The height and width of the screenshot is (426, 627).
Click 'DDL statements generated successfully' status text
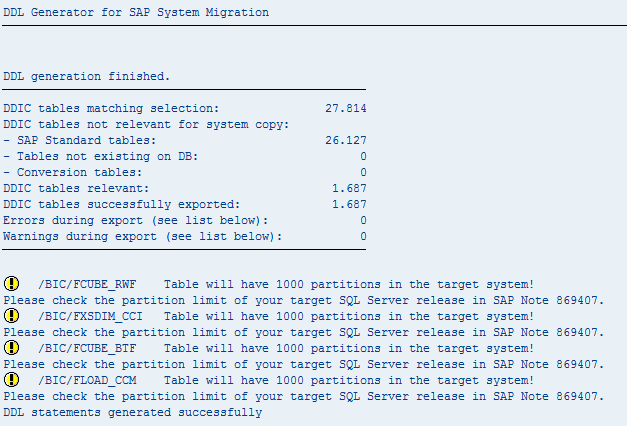tap(133, 412)
